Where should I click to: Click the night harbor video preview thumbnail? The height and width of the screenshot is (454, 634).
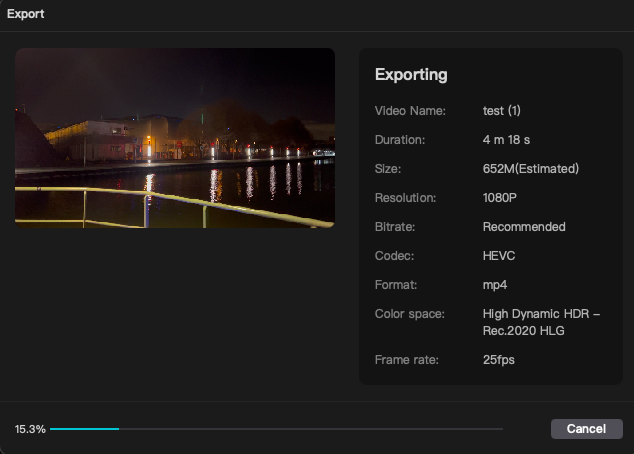click(x=175, y=138)
